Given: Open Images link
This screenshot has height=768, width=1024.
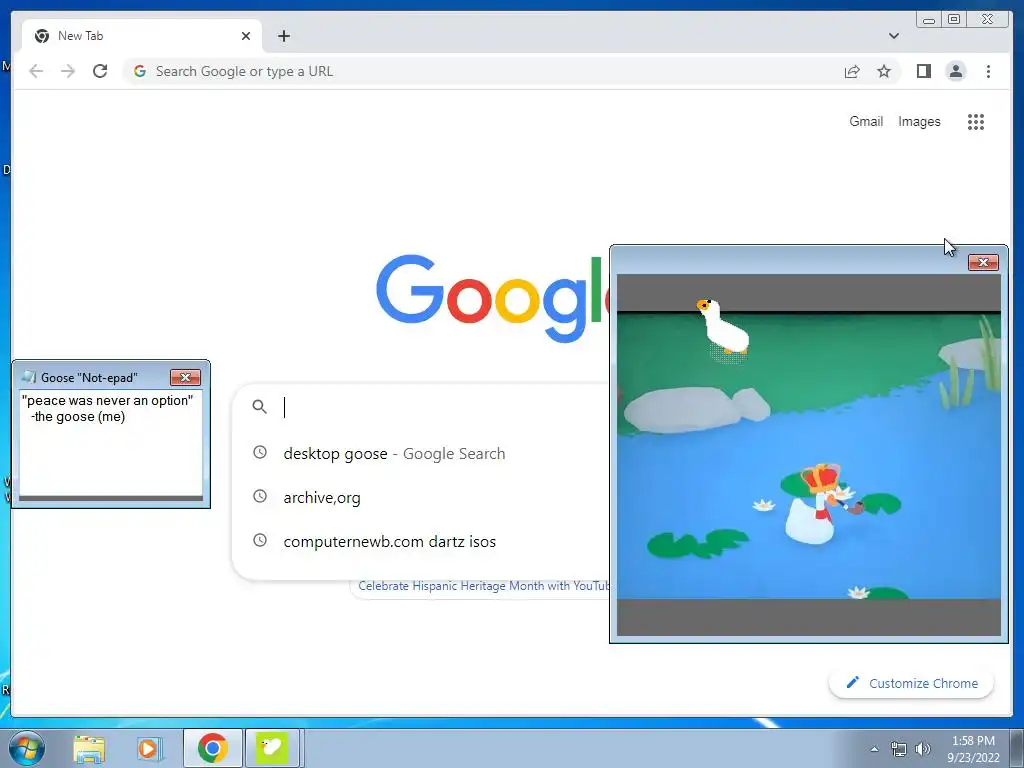Looking at the screenshot, I should pyautogui.click(x=919, y=121).
